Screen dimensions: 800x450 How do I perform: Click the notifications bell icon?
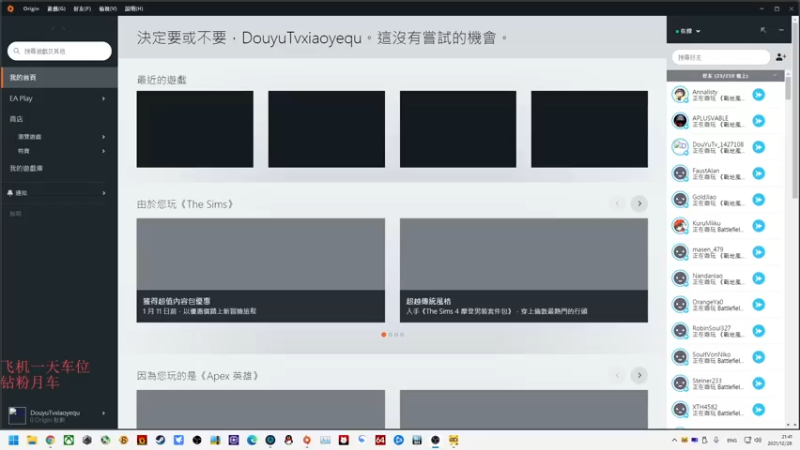tap(10, 193)
